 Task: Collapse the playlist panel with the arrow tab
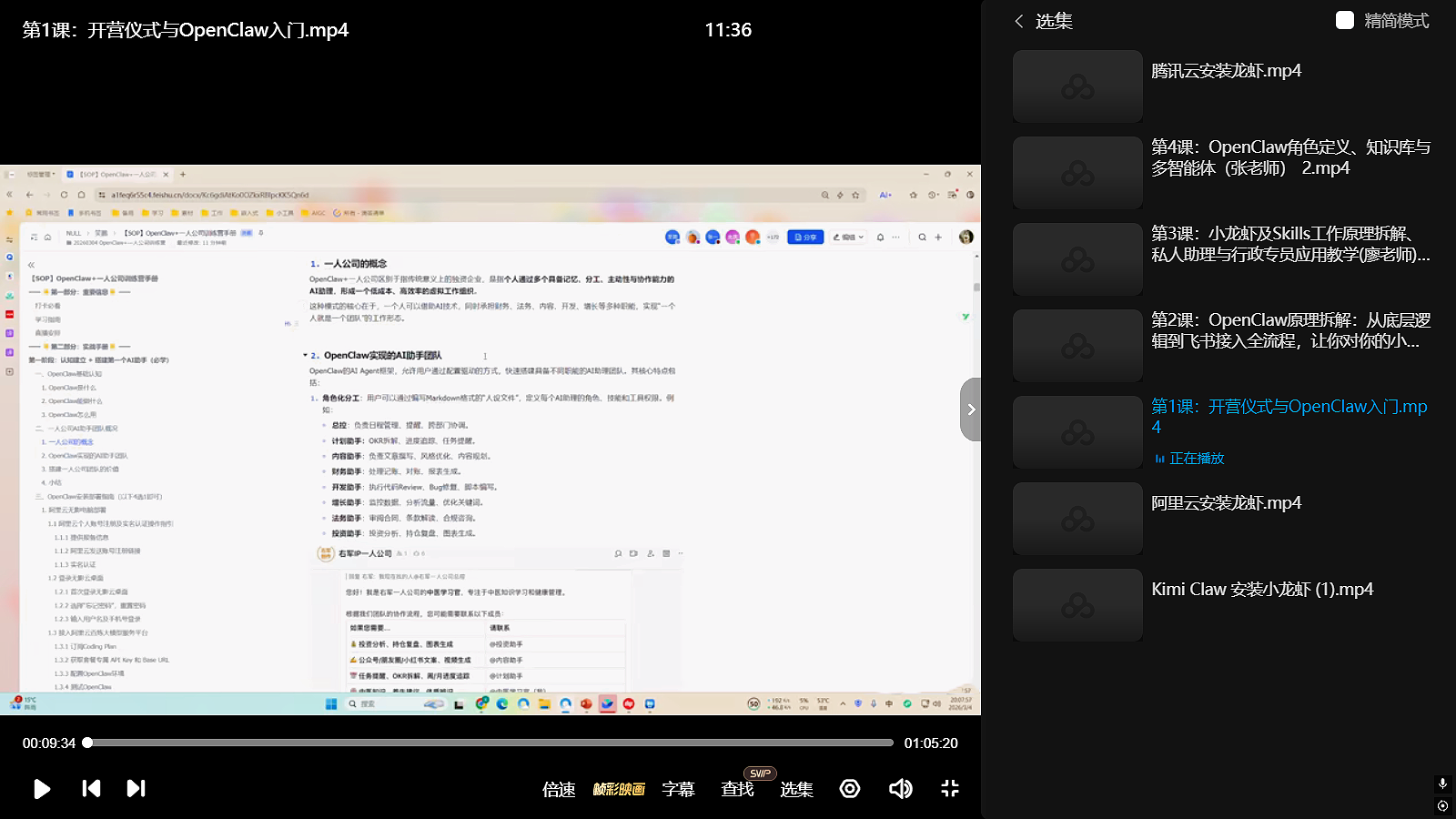pyautogui.click(x=971, y=409)
